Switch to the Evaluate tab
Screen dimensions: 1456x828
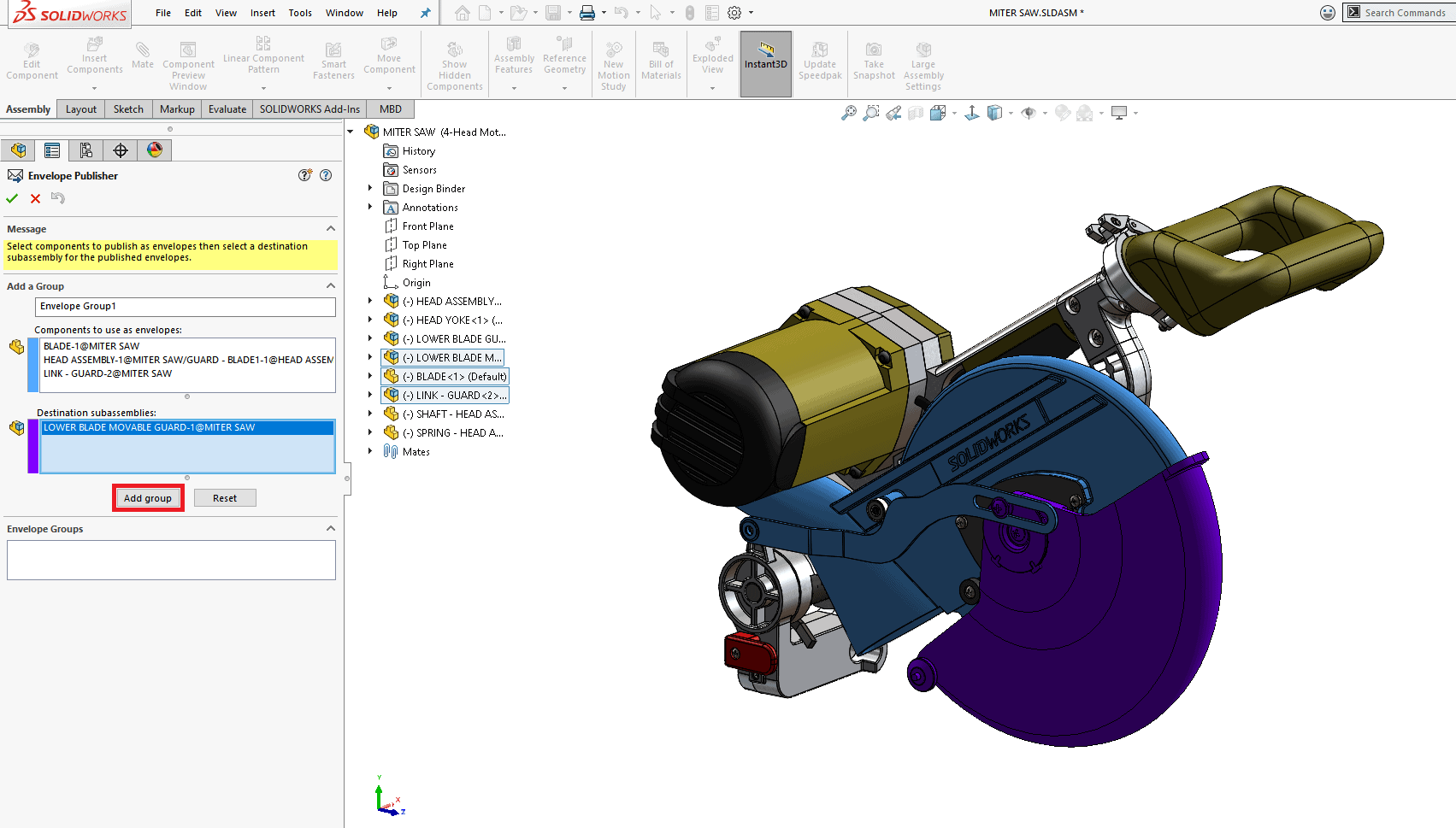(x=227, y=109)
